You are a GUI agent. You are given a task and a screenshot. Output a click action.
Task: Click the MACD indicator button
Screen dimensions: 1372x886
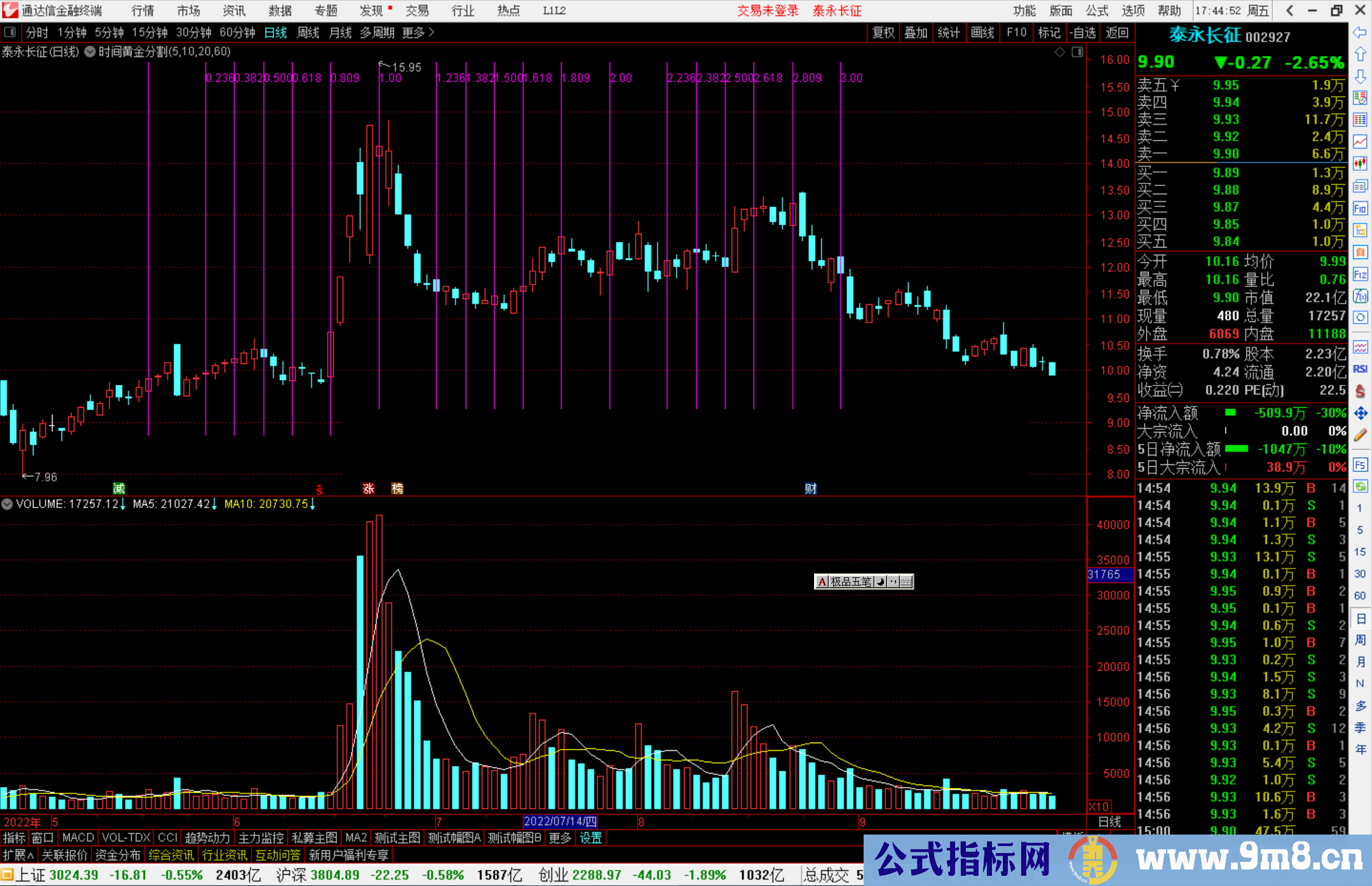(x=78, y=838)
